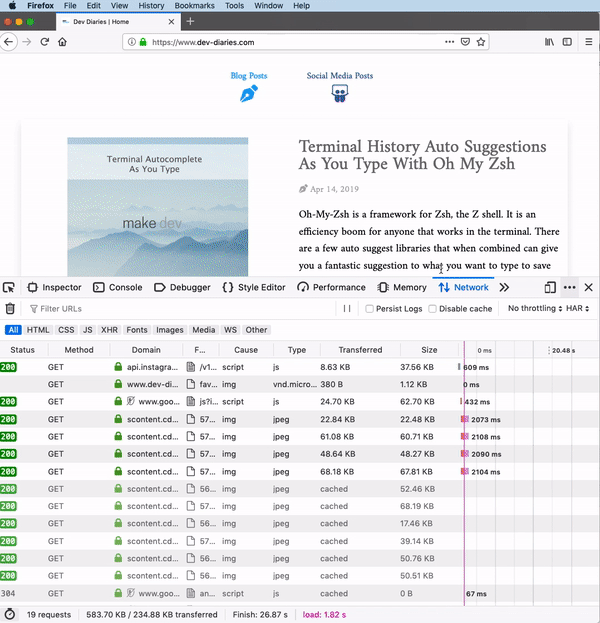Click the Blog Posts pen icon
600x623 pixels.
pos(249,94)
